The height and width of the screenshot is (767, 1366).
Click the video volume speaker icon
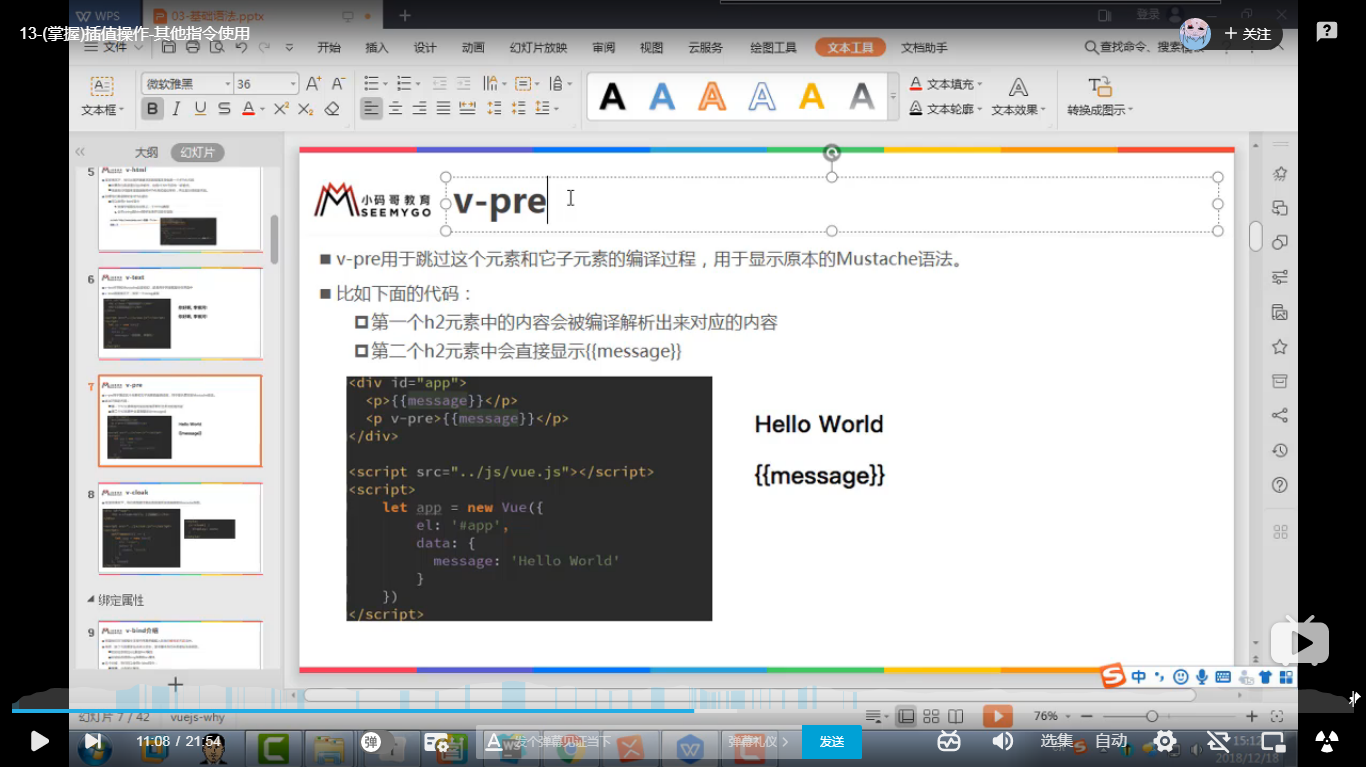pos(1001,741)
